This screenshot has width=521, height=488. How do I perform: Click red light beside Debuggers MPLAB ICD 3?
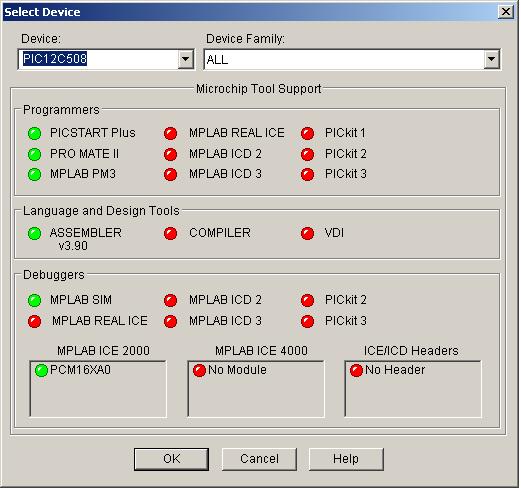[x=170, y=321]
